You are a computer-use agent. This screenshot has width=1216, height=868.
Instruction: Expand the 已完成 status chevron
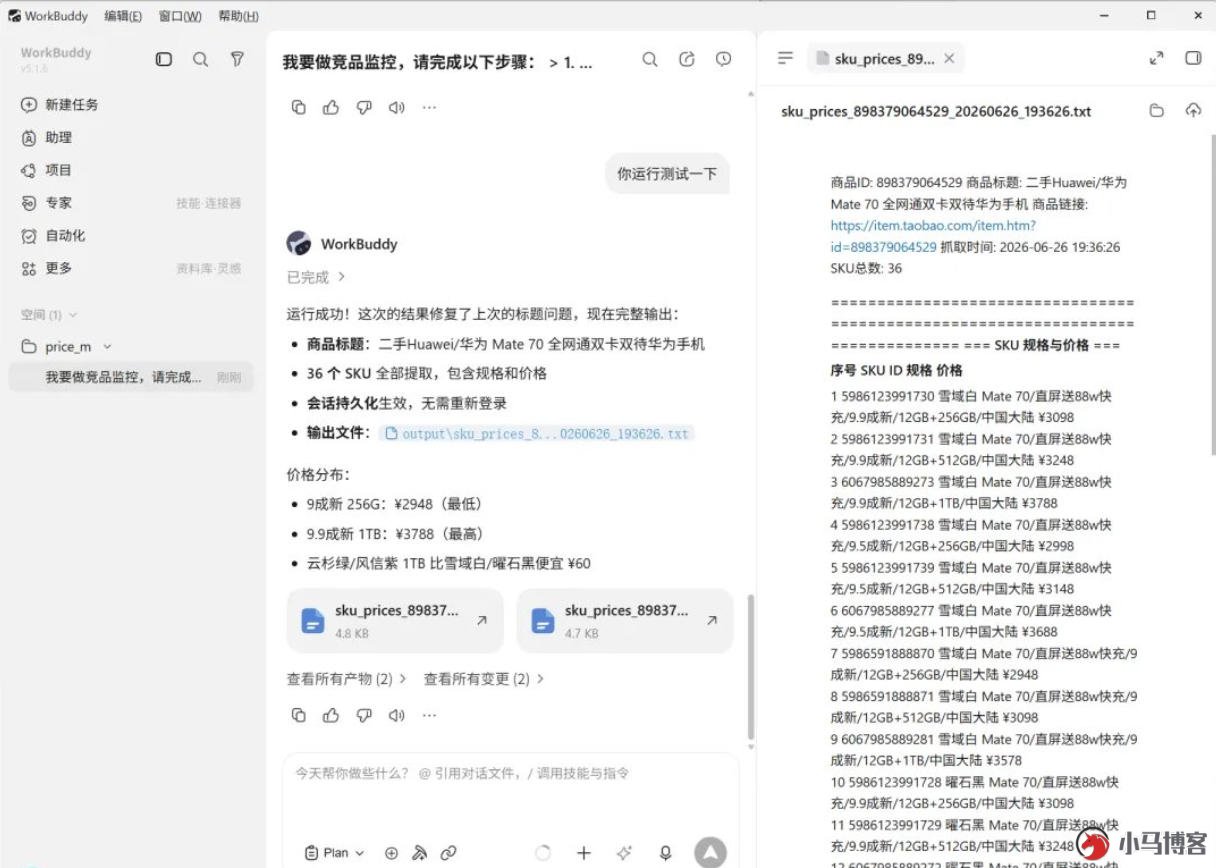(x=341, y=277)
